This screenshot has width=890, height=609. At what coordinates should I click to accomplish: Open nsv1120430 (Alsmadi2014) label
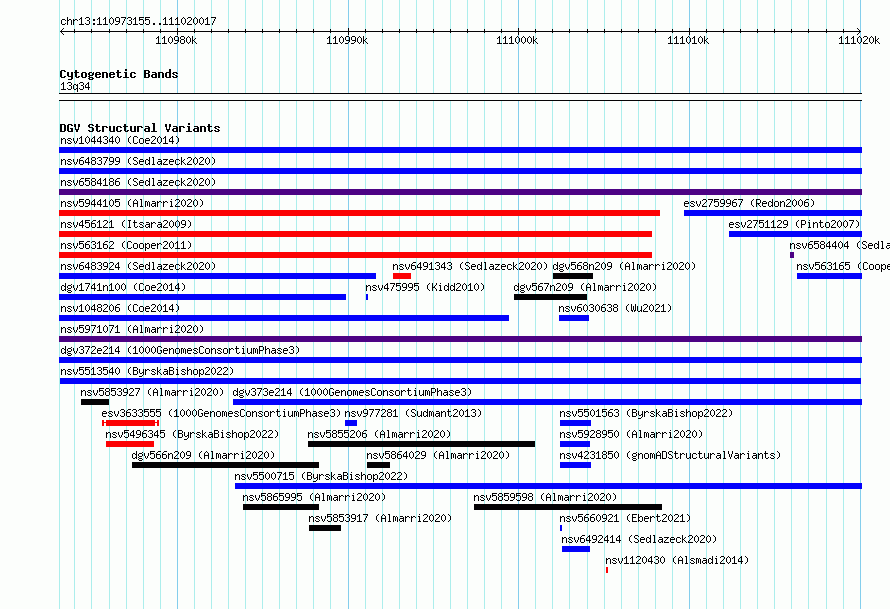pos(677,560)
